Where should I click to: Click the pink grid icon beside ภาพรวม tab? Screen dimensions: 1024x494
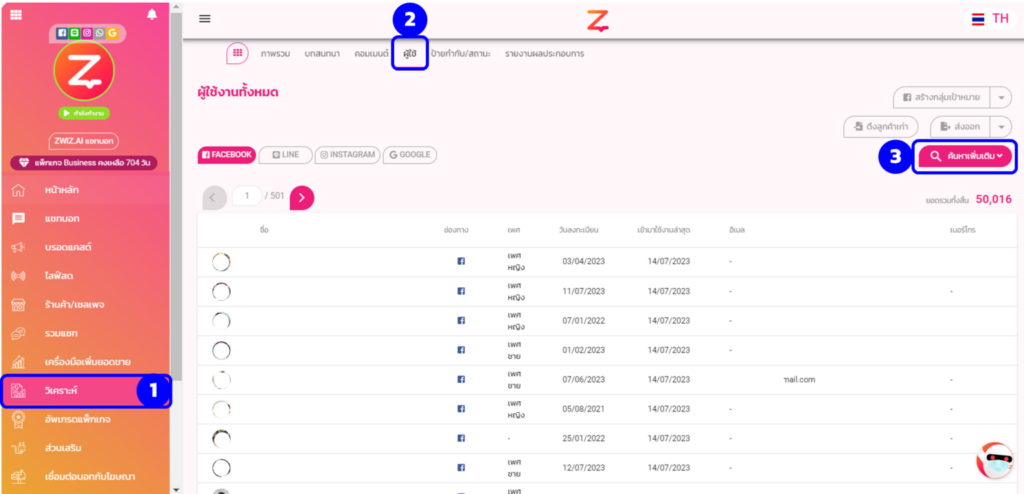(237, 53)
